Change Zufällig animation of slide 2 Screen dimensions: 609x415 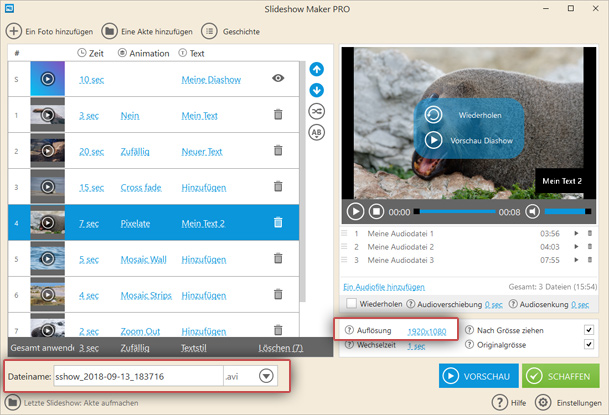pyautogui.click(x=135, y=152)
